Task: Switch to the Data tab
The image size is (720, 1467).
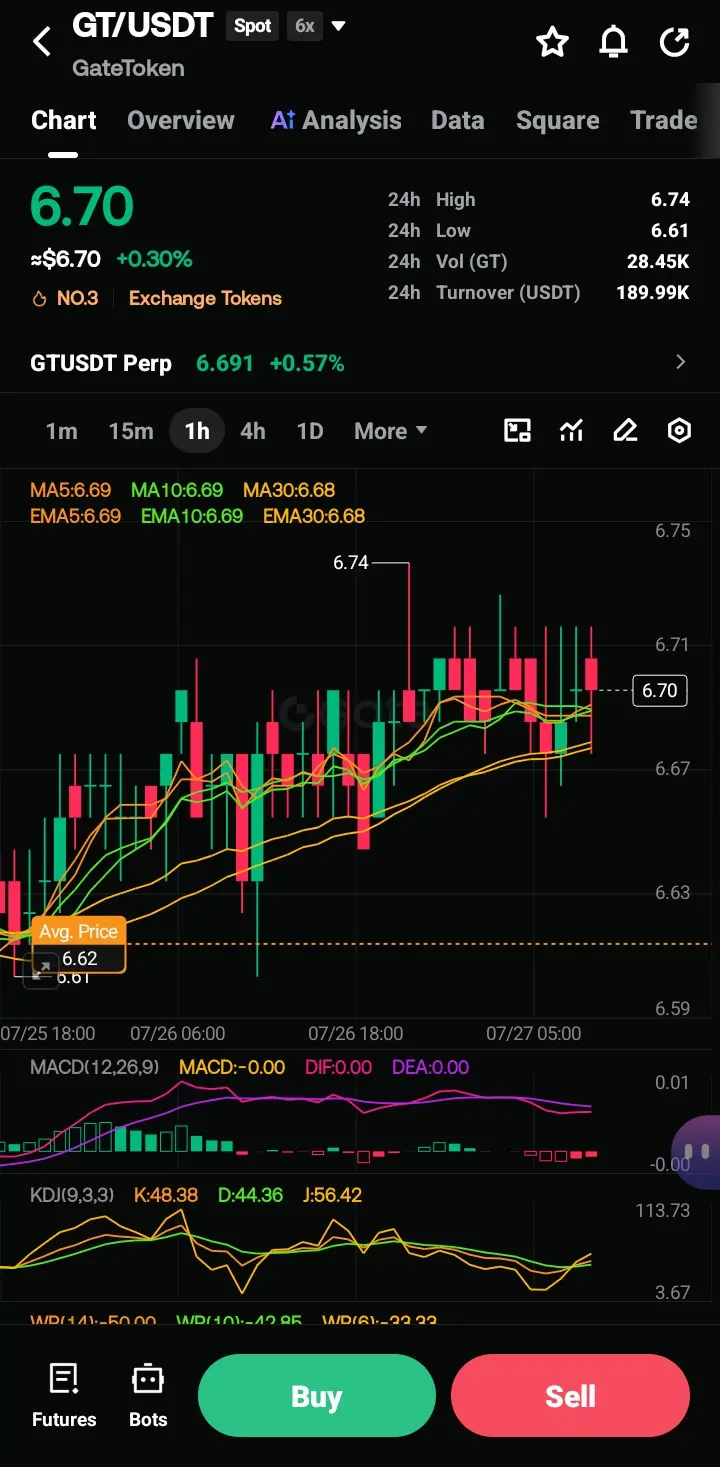Action: [458, 121]
